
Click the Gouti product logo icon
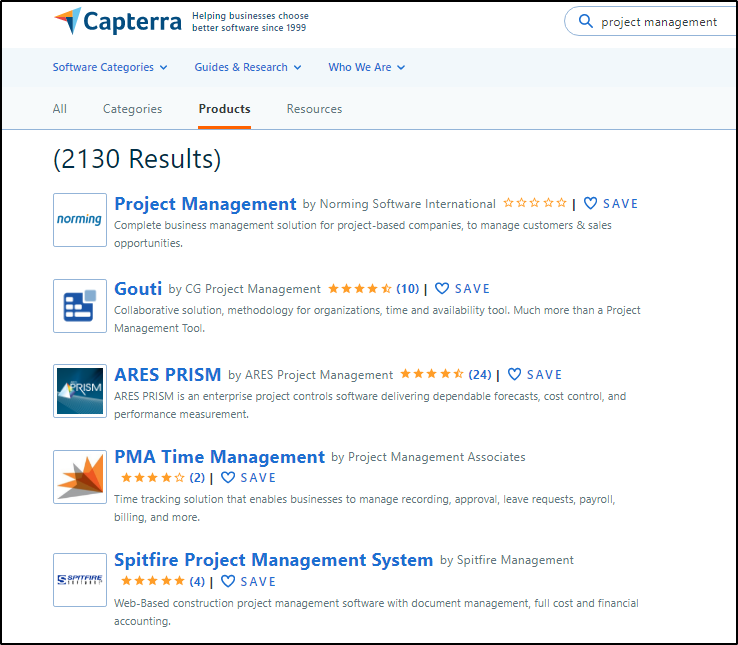point(80,305)
